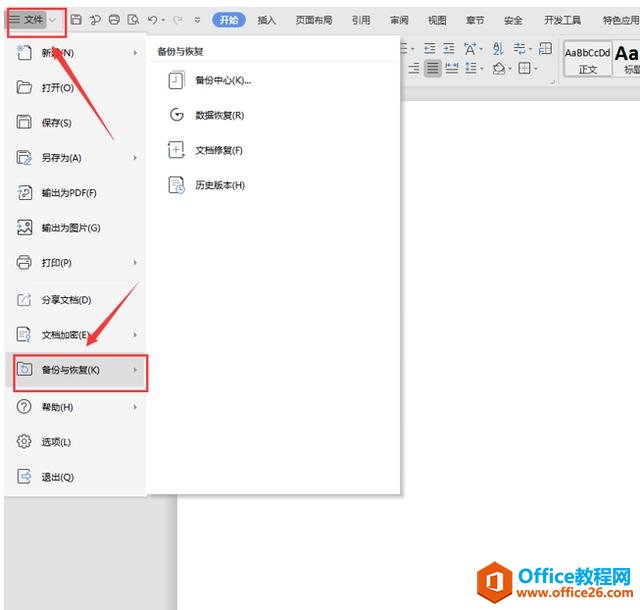Select 退出(Q) menu item

click(x=76, y=476)
